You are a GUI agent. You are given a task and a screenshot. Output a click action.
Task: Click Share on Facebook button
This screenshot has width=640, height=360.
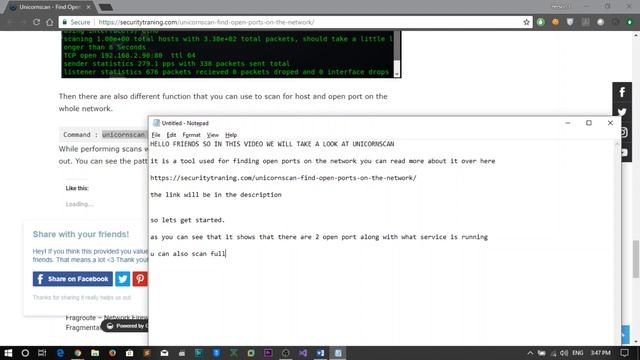(73, 279)
